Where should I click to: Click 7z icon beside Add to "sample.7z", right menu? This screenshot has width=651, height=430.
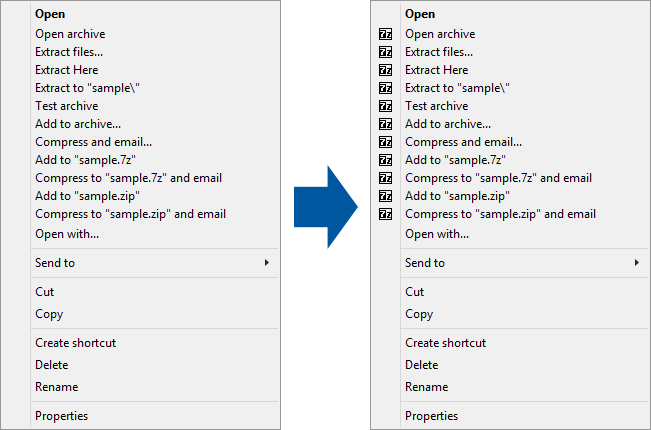(385, 160)
